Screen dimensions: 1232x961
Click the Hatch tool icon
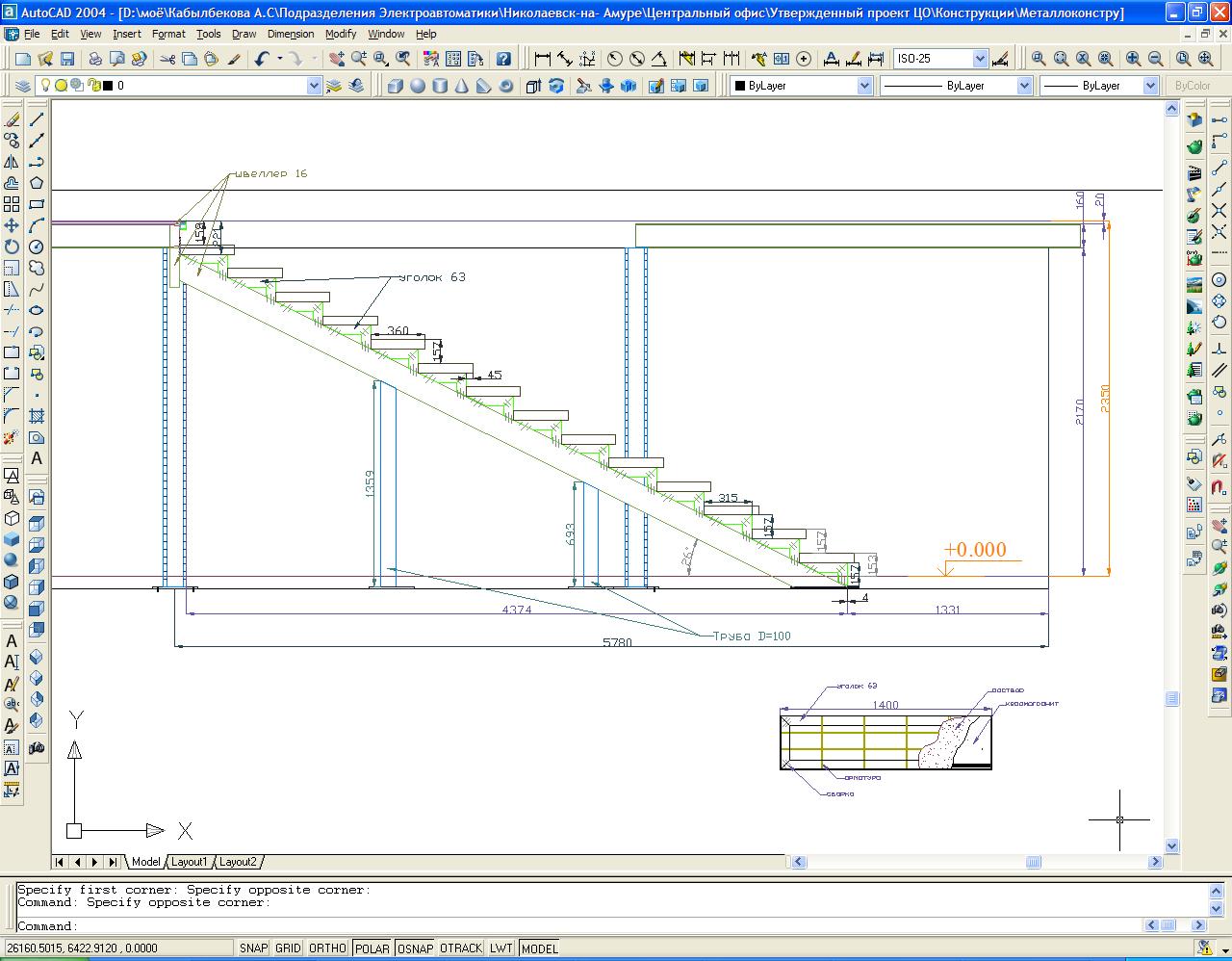[x=37, y=416]
